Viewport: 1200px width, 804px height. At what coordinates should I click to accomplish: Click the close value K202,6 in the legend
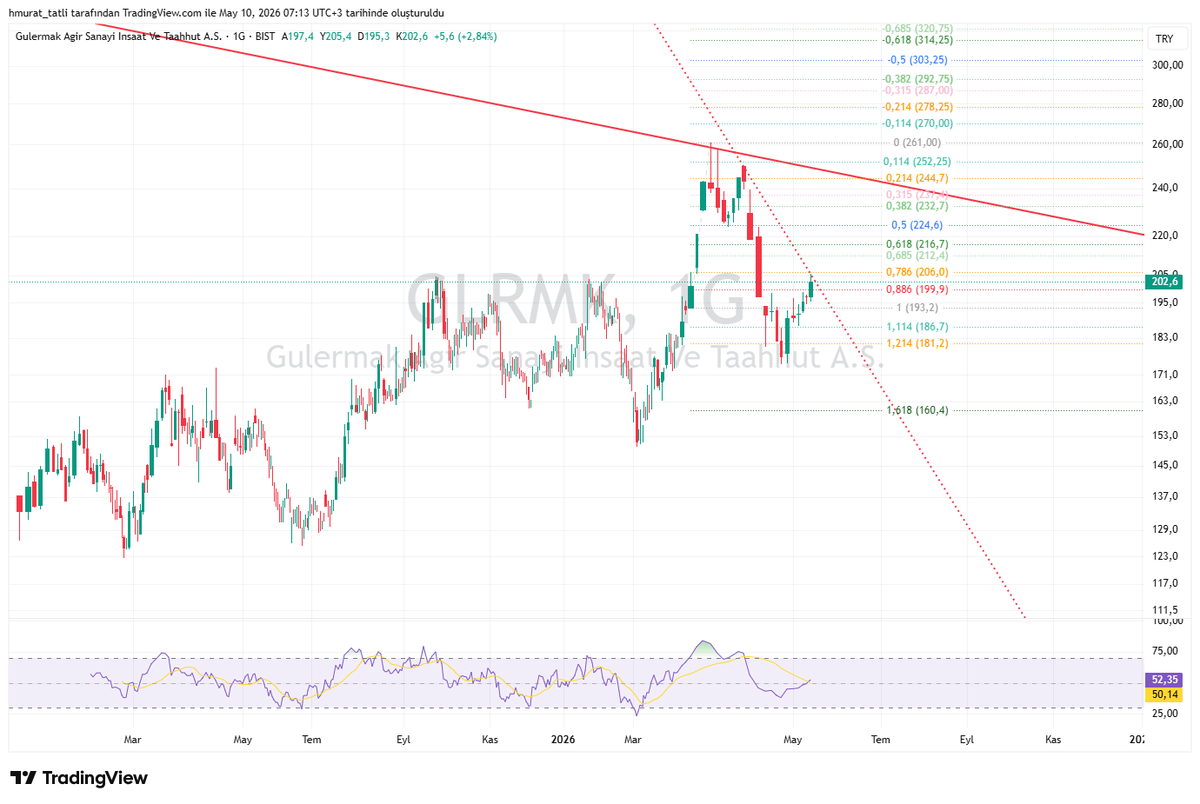pyautogui.click(x=414, y=36)
